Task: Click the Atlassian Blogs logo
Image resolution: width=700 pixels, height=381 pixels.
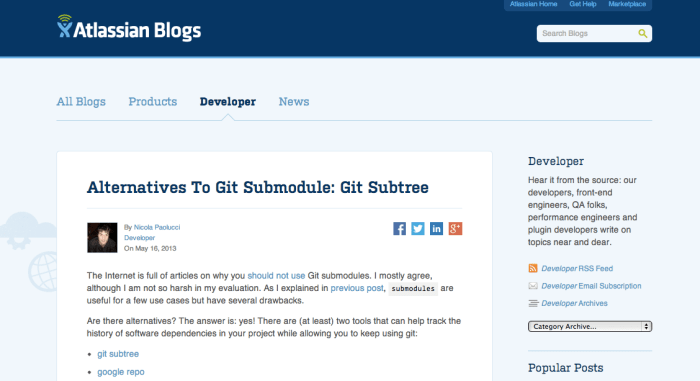Action: [x=129, y=28]
